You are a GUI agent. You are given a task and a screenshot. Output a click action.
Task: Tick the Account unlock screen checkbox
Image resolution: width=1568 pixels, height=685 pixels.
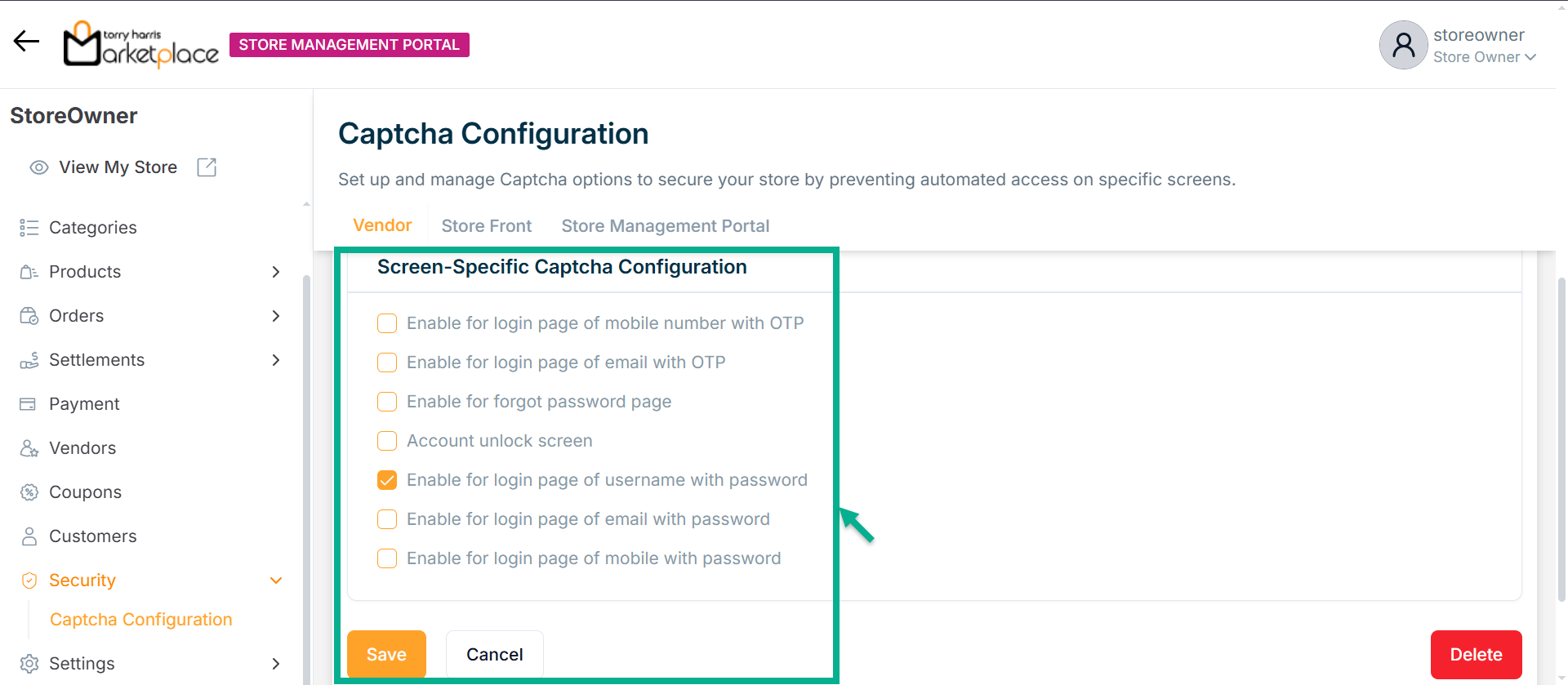[387, 441]
